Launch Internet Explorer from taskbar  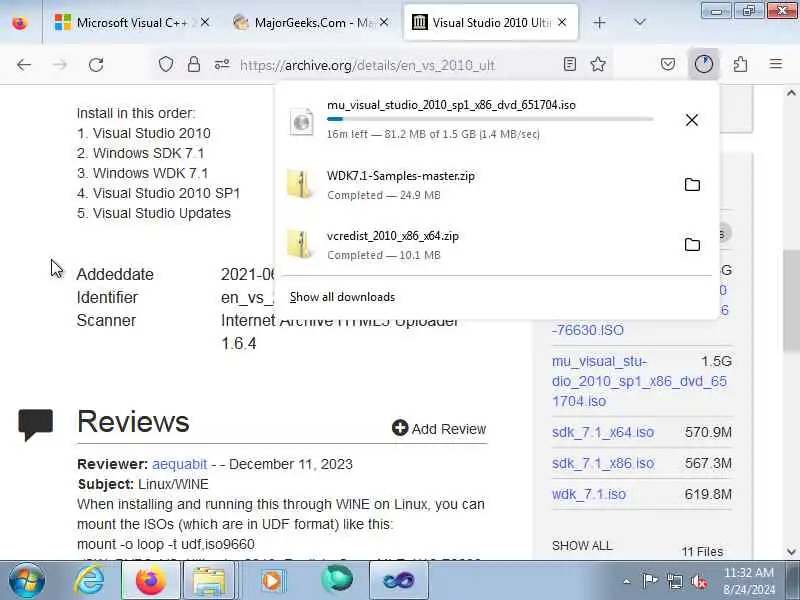pos(90,580)
